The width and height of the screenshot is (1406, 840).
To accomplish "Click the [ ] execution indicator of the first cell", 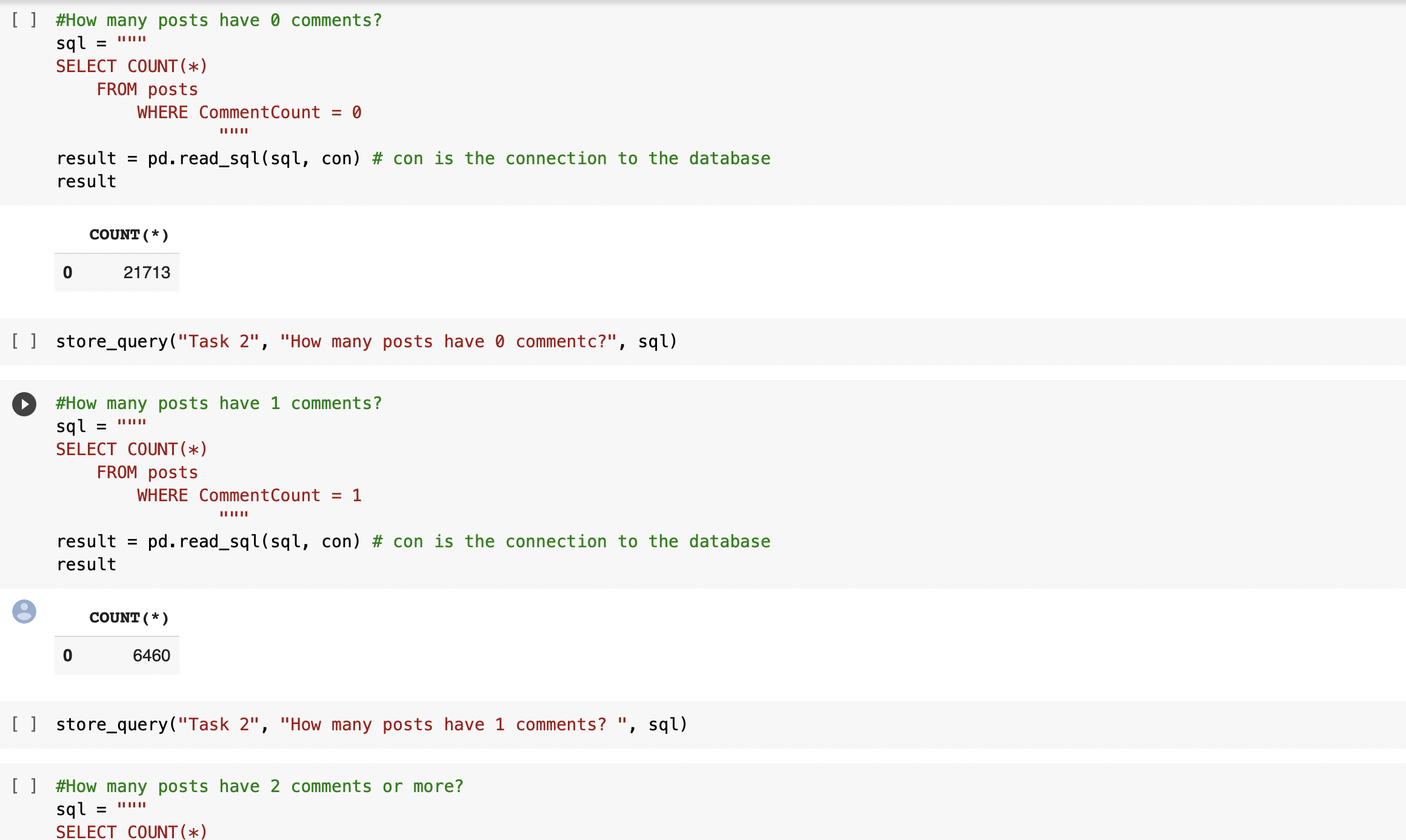I will point(24,20).
